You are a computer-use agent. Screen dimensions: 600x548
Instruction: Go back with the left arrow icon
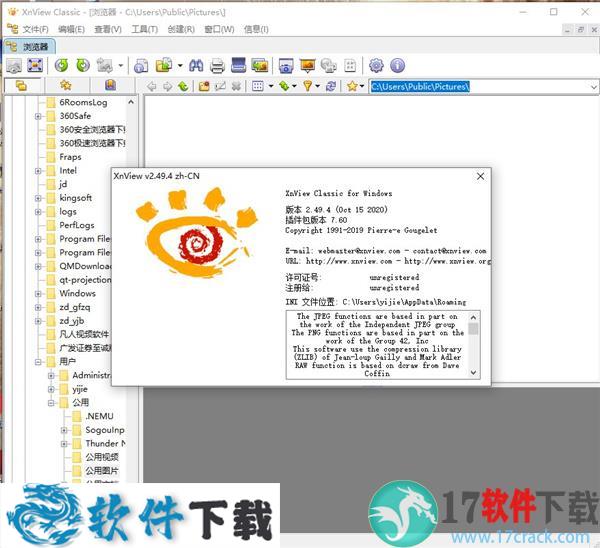pos(152,86)
